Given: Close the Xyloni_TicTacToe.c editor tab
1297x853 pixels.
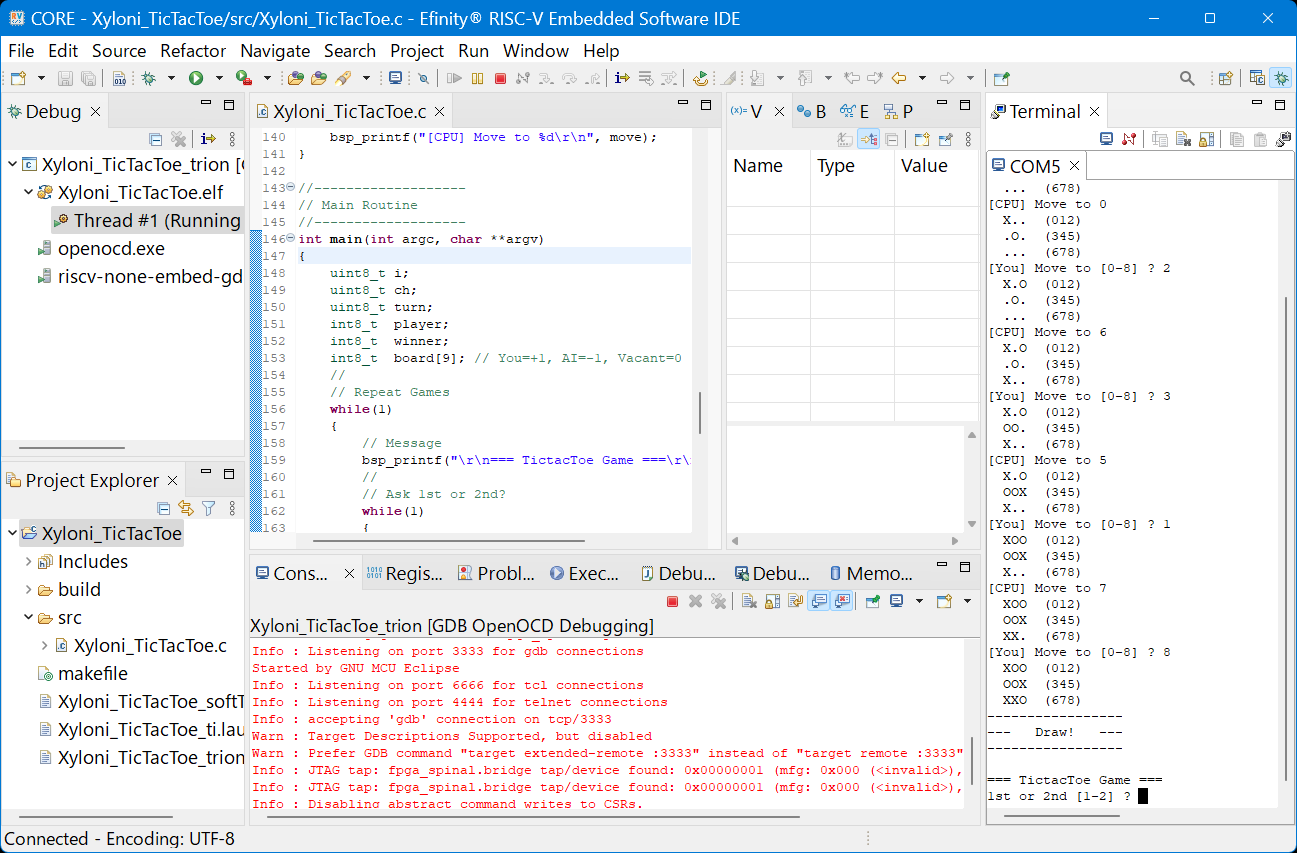Looking at the screenshot, I should tap(439, 112).
